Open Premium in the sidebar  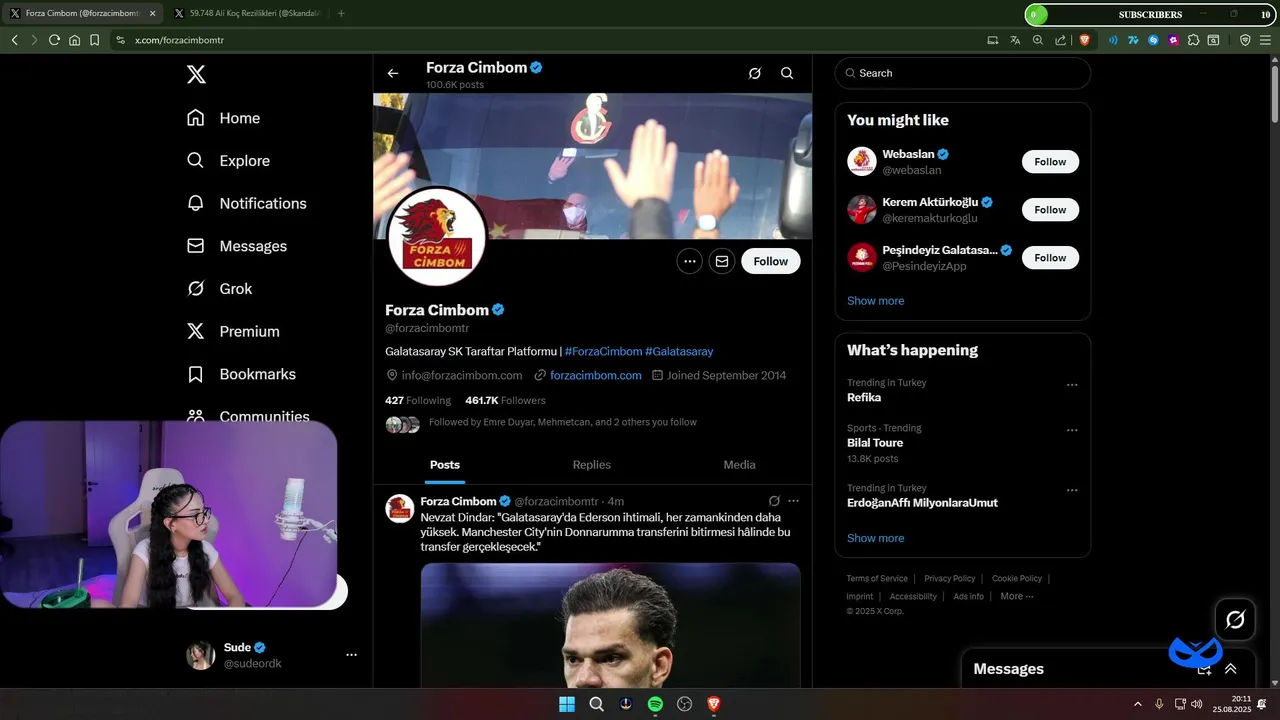tap(233, 331)
